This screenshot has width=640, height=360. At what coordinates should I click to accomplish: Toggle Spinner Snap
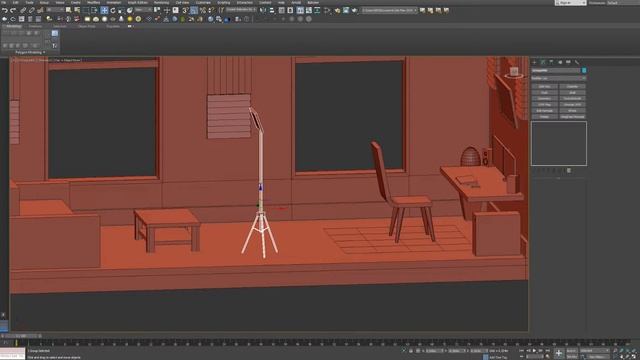point(211,10)
